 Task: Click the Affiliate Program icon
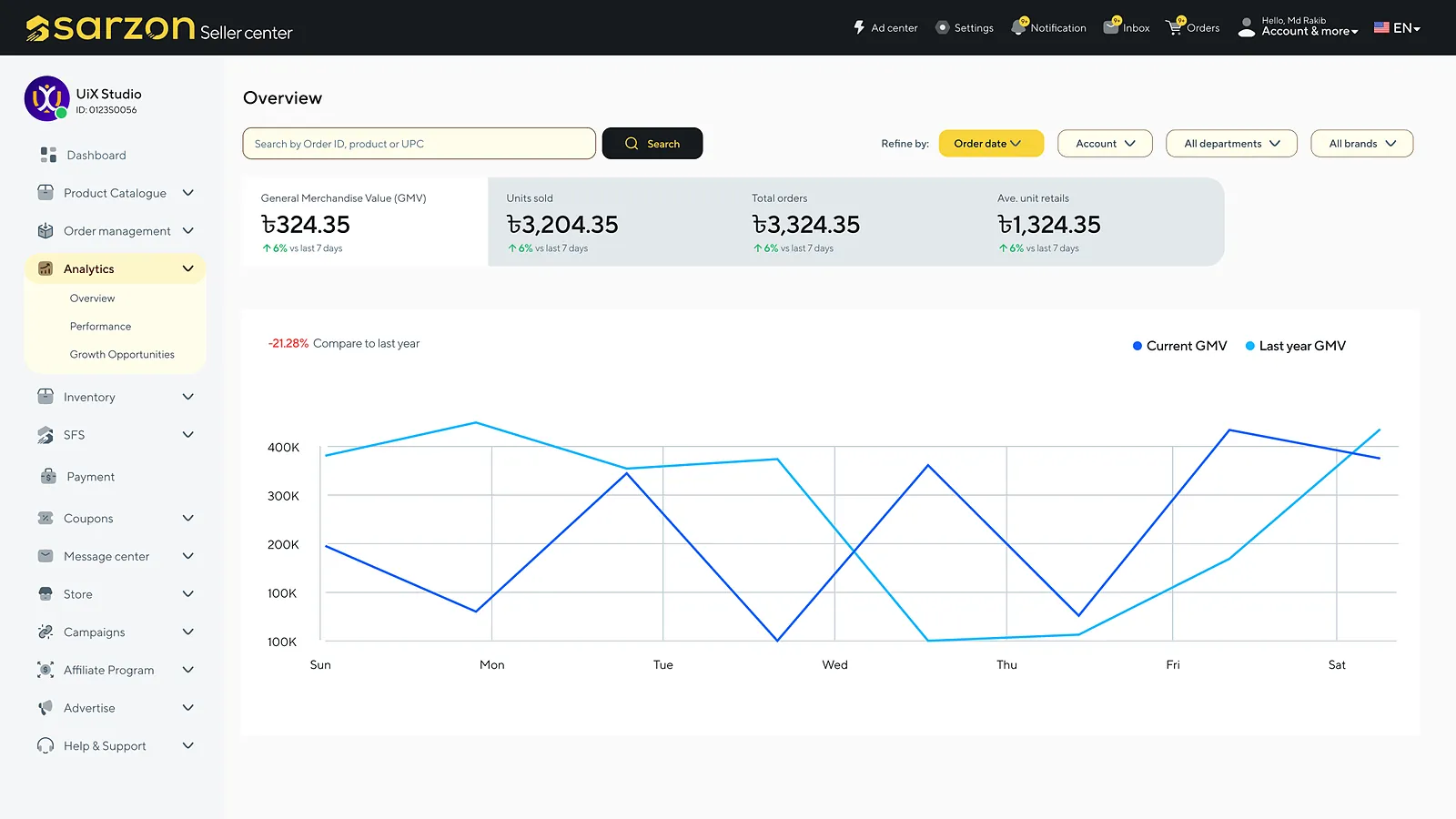click(45, 670)
